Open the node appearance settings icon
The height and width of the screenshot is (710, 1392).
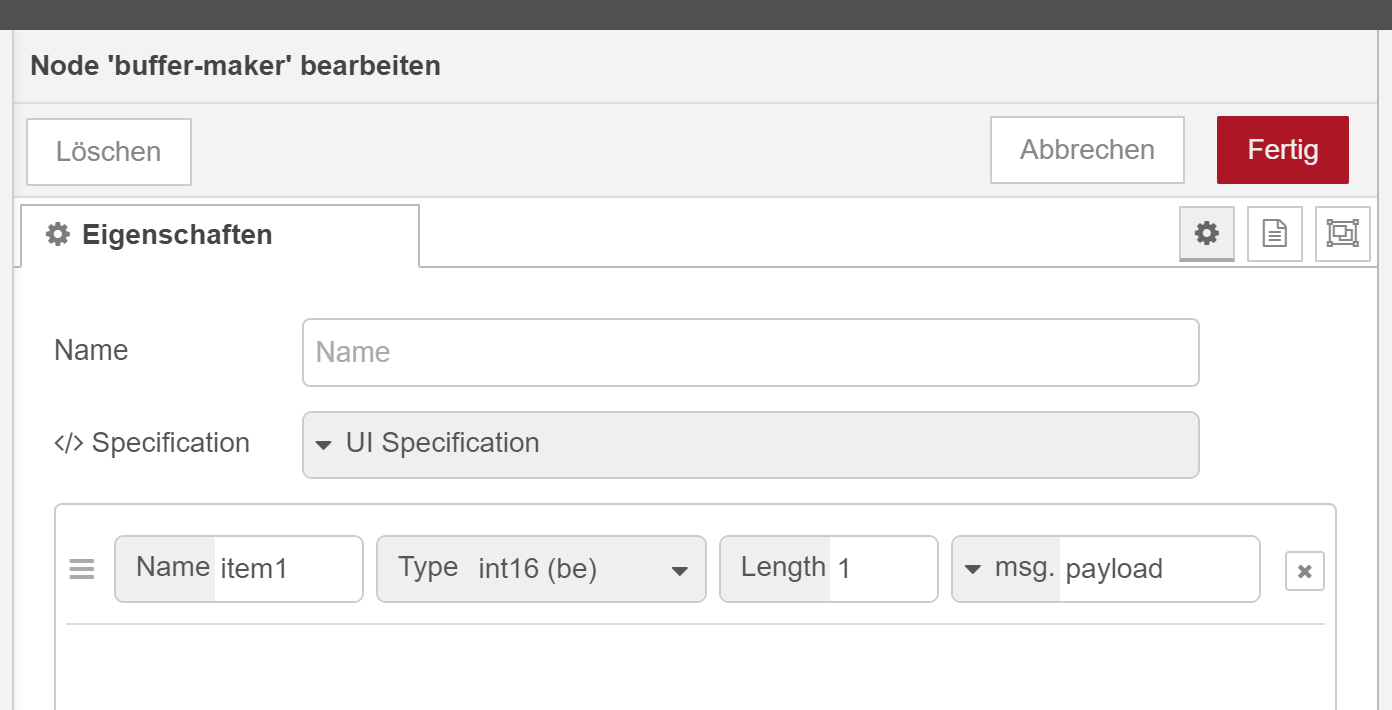pyautogui.click(x=1343, y=234)
